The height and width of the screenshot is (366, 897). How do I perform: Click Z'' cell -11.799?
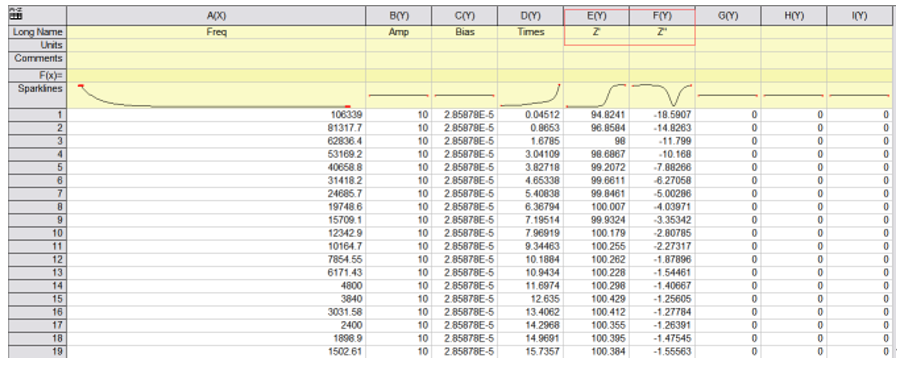[662, 141]
